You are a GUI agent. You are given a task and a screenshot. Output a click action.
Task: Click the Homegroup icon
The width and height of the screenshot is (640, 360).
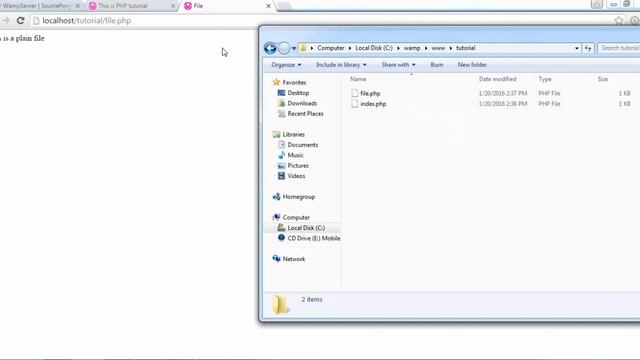pos(276,197)
